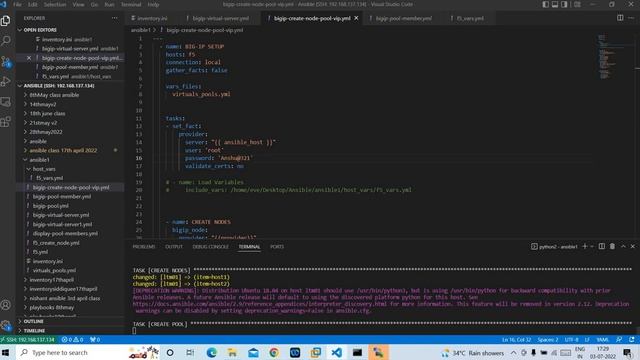
Task: Open the new terminal launch profile dropdown
Action: (592, 247)
